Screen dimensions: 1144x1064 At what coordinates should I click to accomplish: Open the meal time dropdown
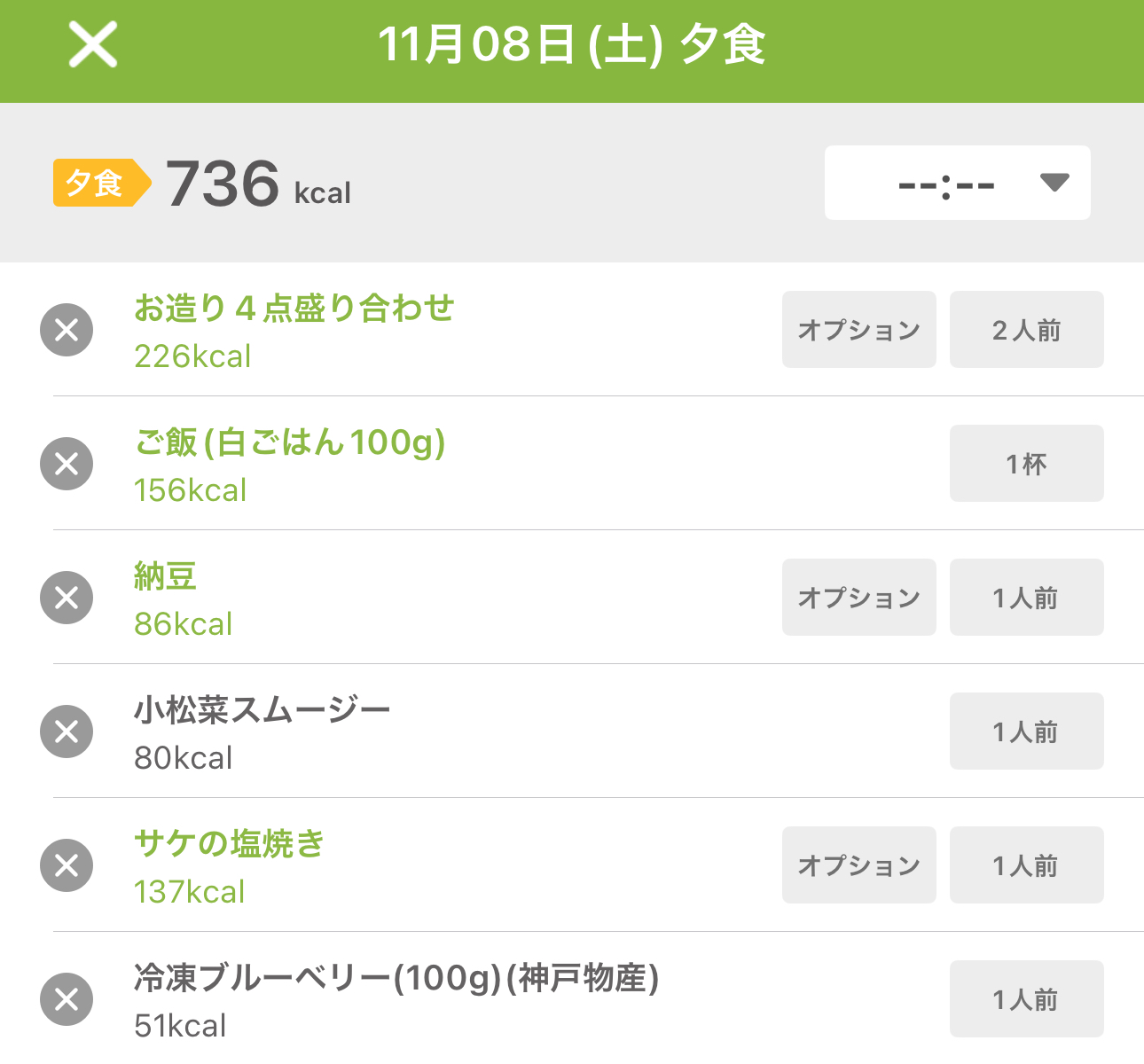click(957, 183)
